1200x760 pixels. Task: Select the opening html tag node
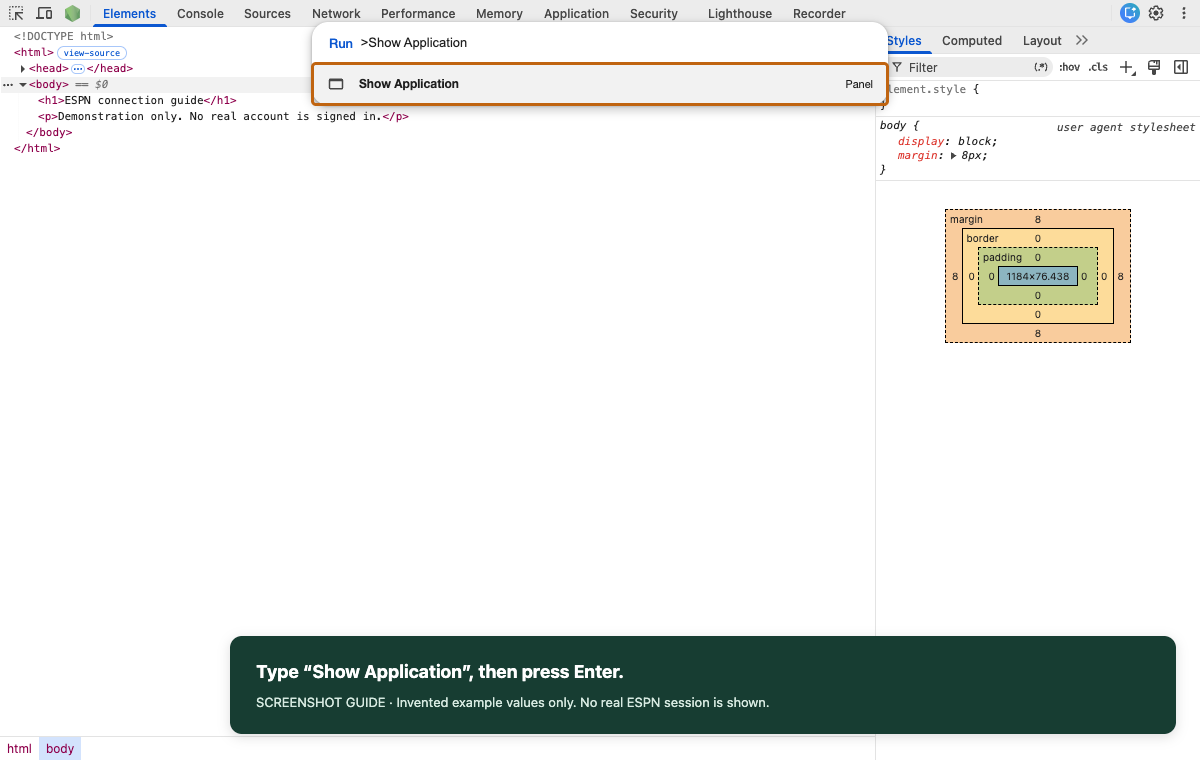click(x=34, y=52)
